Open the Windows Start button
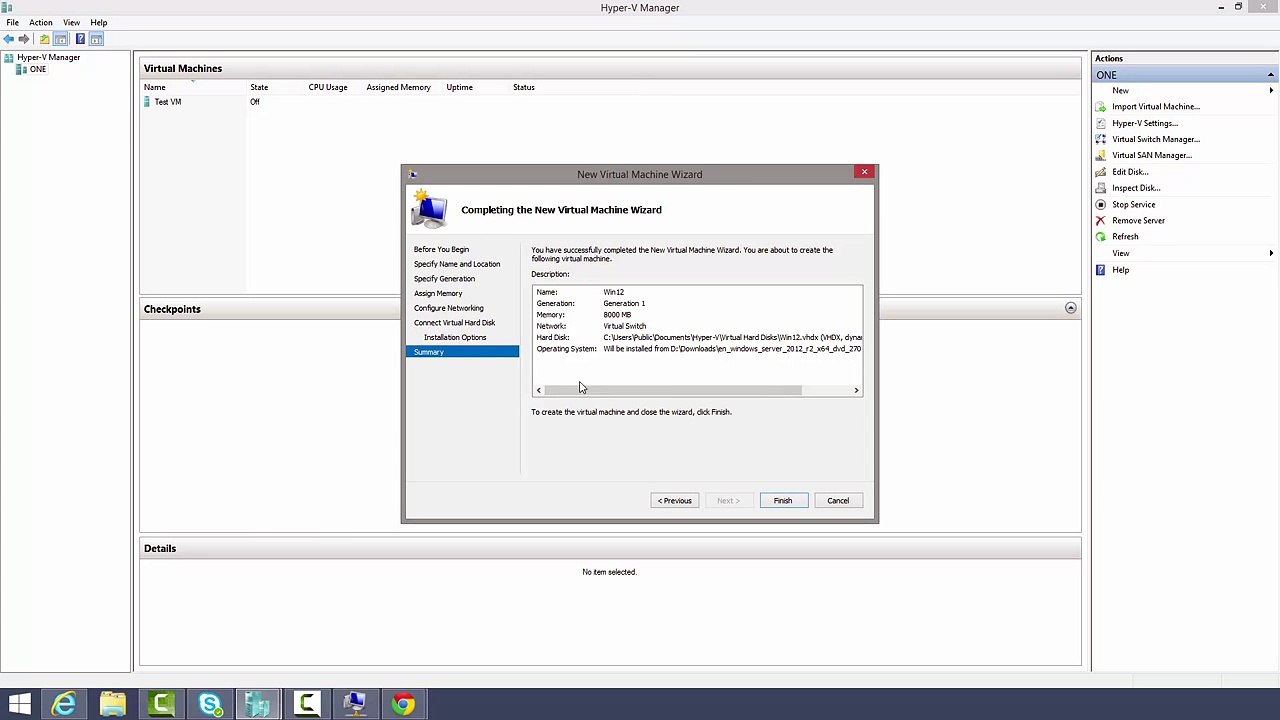This screenshot has width=1280, height=720. (19, 705)
